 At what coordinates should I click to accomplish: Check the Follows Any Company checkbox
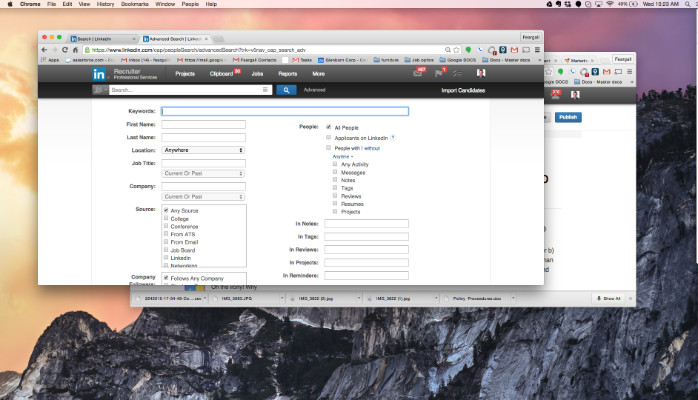166,278
